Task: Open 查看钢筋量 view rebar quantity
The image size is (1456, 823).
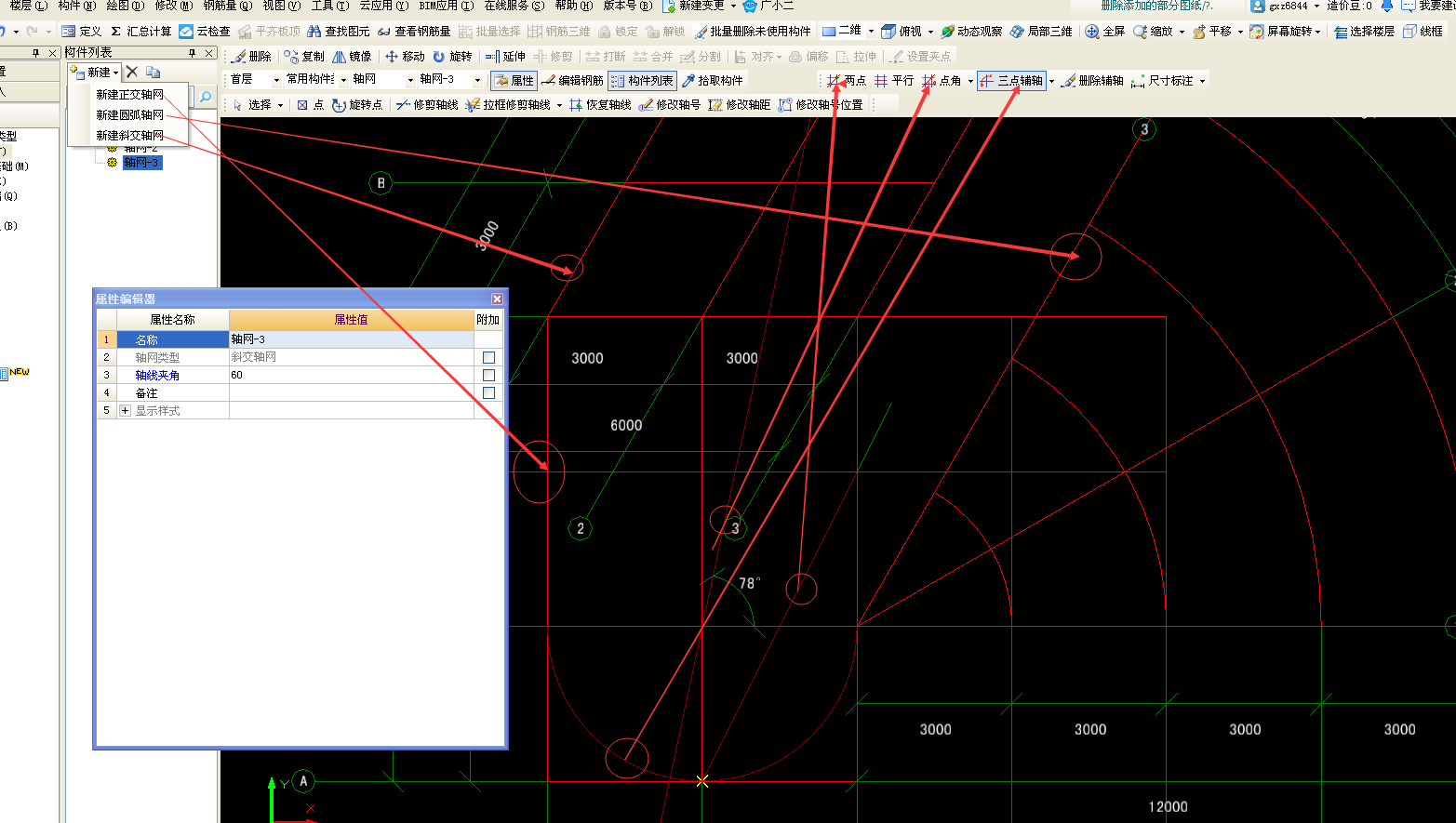Action: coord(414,32)
